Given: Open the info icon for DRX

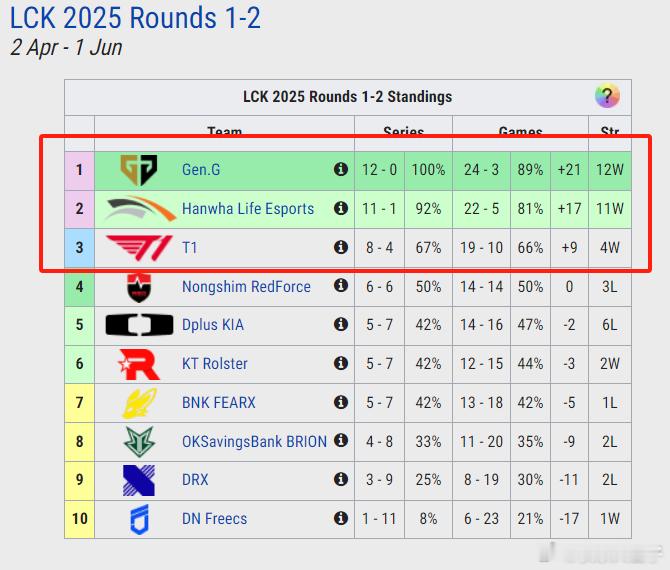Looking at the screenshot, I should (341, 479).
